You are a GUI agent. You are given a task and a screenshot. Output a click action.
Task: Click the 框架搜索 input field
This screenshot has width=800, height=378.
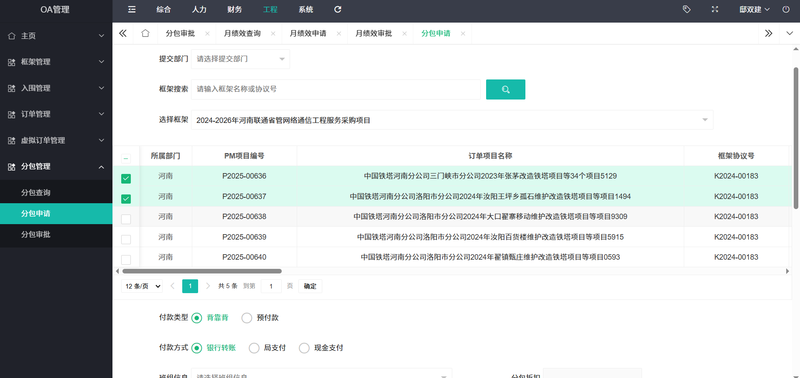click(336, 89)
